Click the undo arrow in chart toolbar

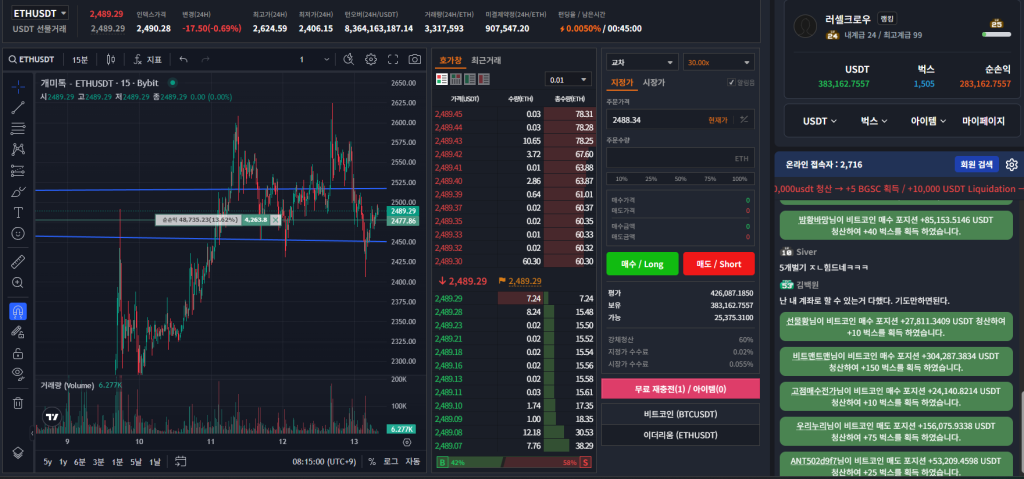pyautogui.click(x=183, y=60)
